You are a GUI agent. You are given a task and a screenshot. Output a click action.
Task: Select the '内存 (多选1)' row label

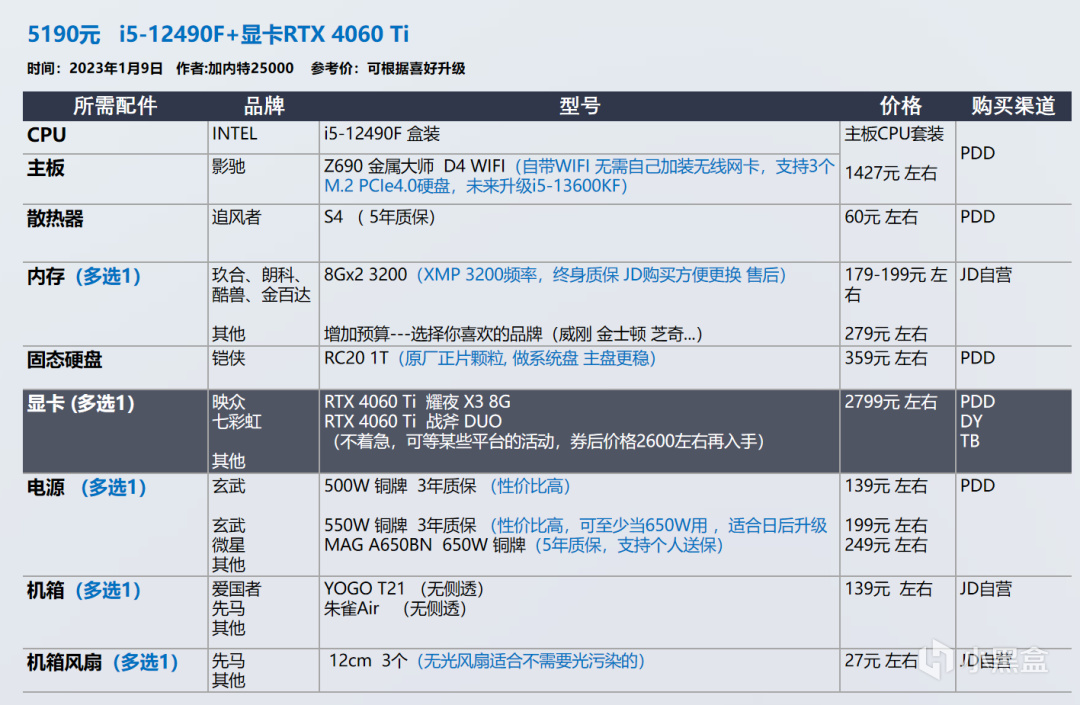tap(84, 276)
